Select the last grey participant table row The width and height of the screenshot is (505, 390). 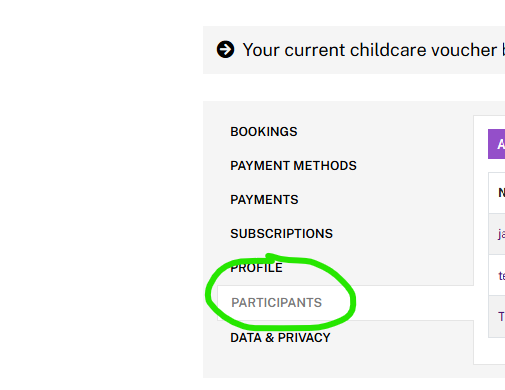[x=497, y=316]
